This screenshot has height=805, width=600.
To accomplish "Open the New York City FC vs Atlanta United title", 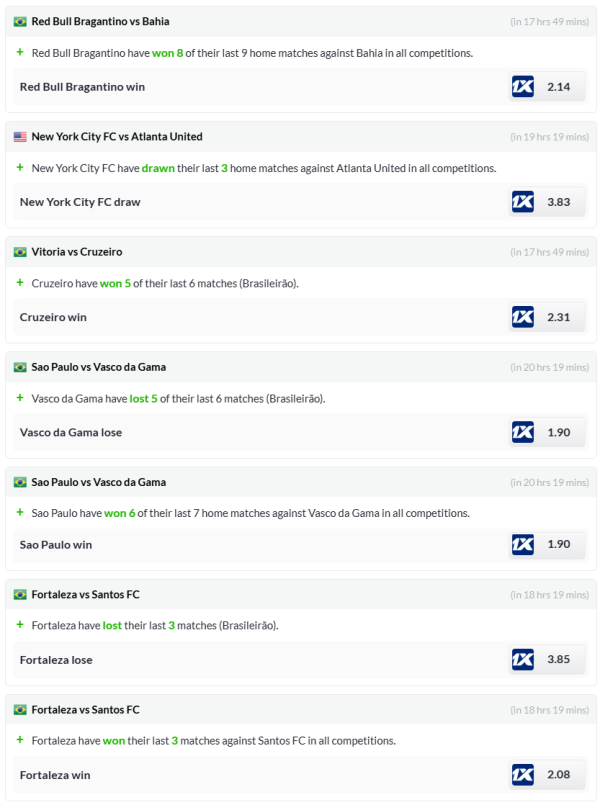I will pos(117,137).
